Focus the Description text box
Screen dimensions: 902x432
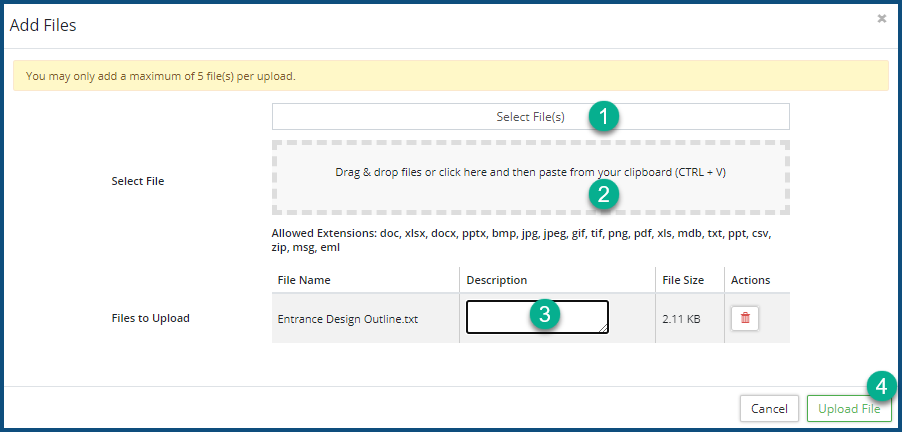500,316
